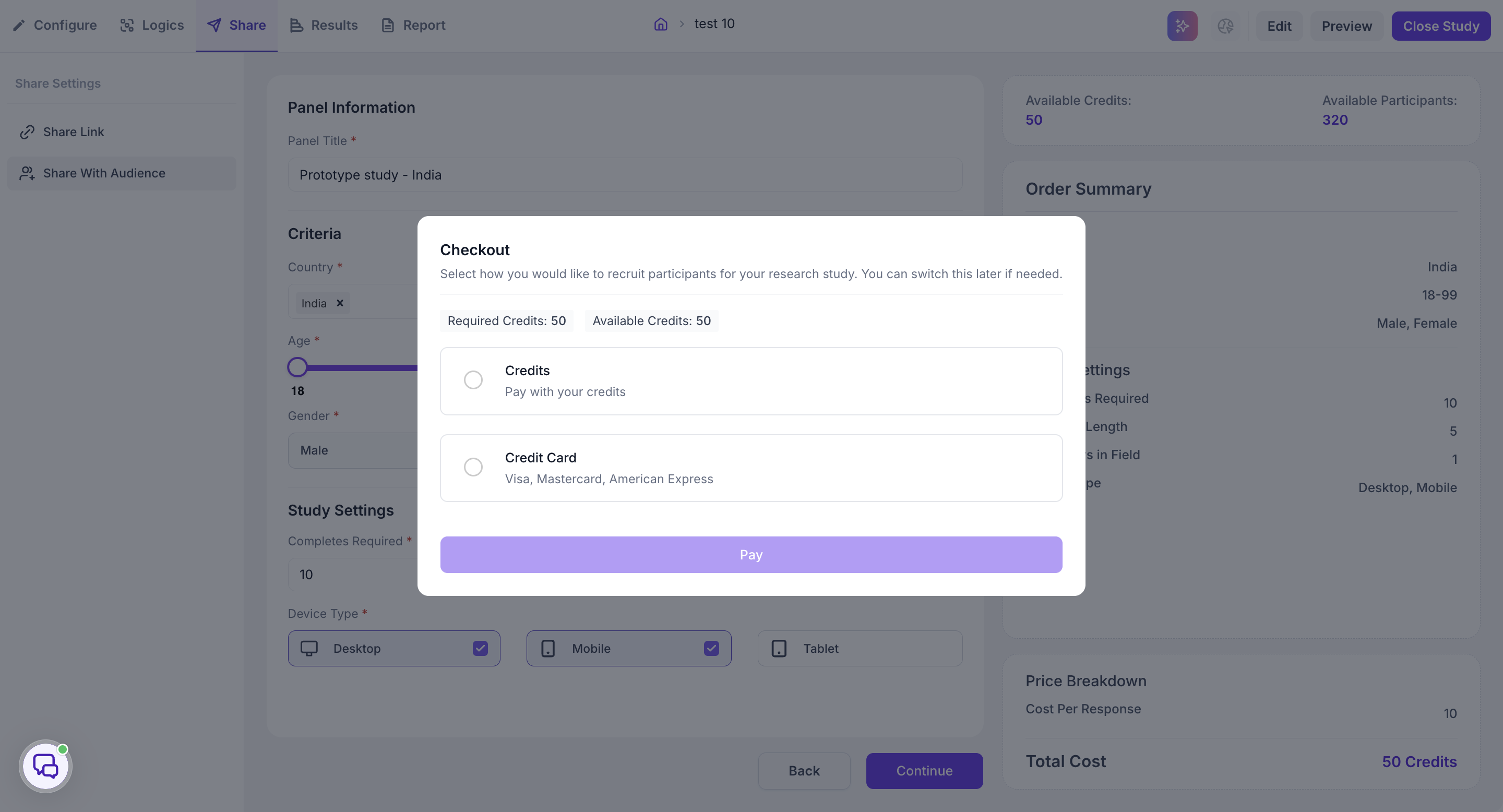This screenshot has height=812, width=1503.
Task: Click the Desktop monitor icon
Action: pyautogui.click(x=309, y=648)
